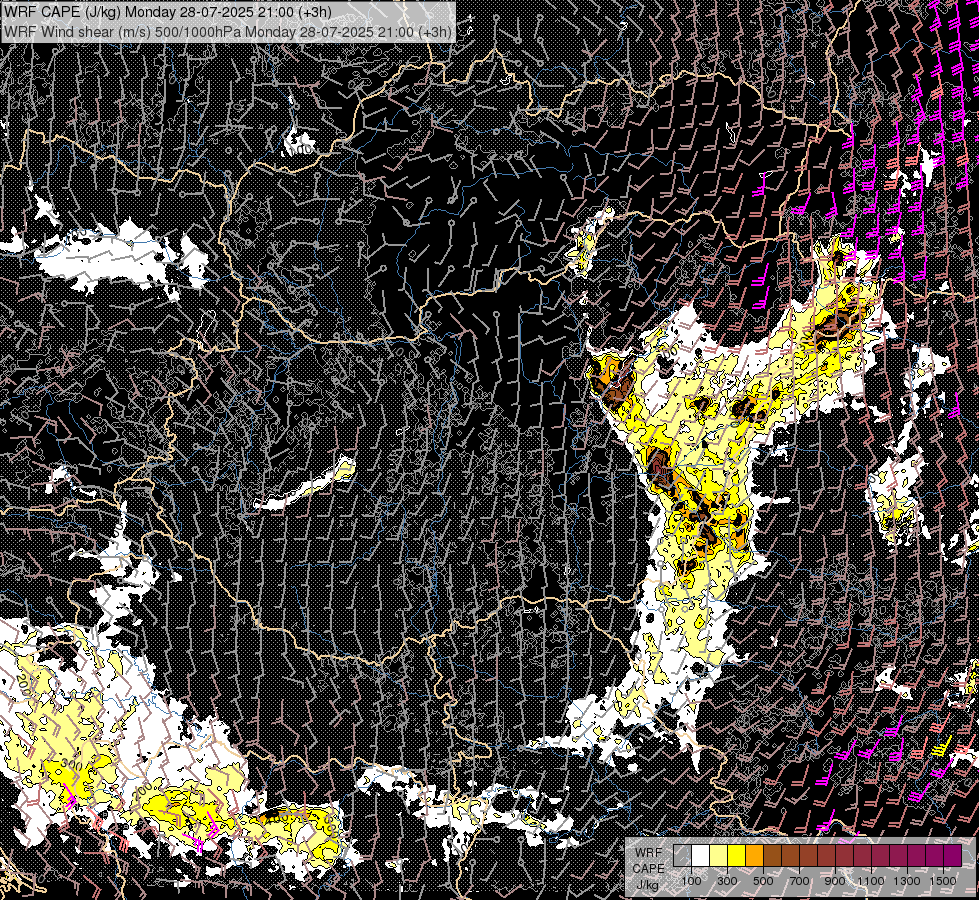Screen dimensions: 979x900
Task: Click the legend label CAPE
Action: pyautogui.click(x=648, y=869)
